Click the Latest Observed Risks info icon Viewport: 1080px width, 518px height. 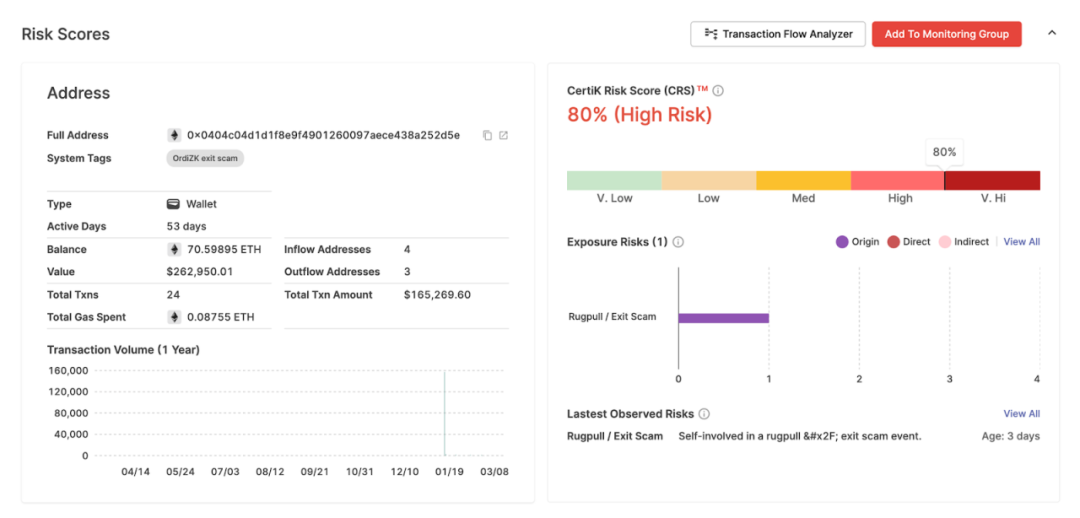(704, 414)
